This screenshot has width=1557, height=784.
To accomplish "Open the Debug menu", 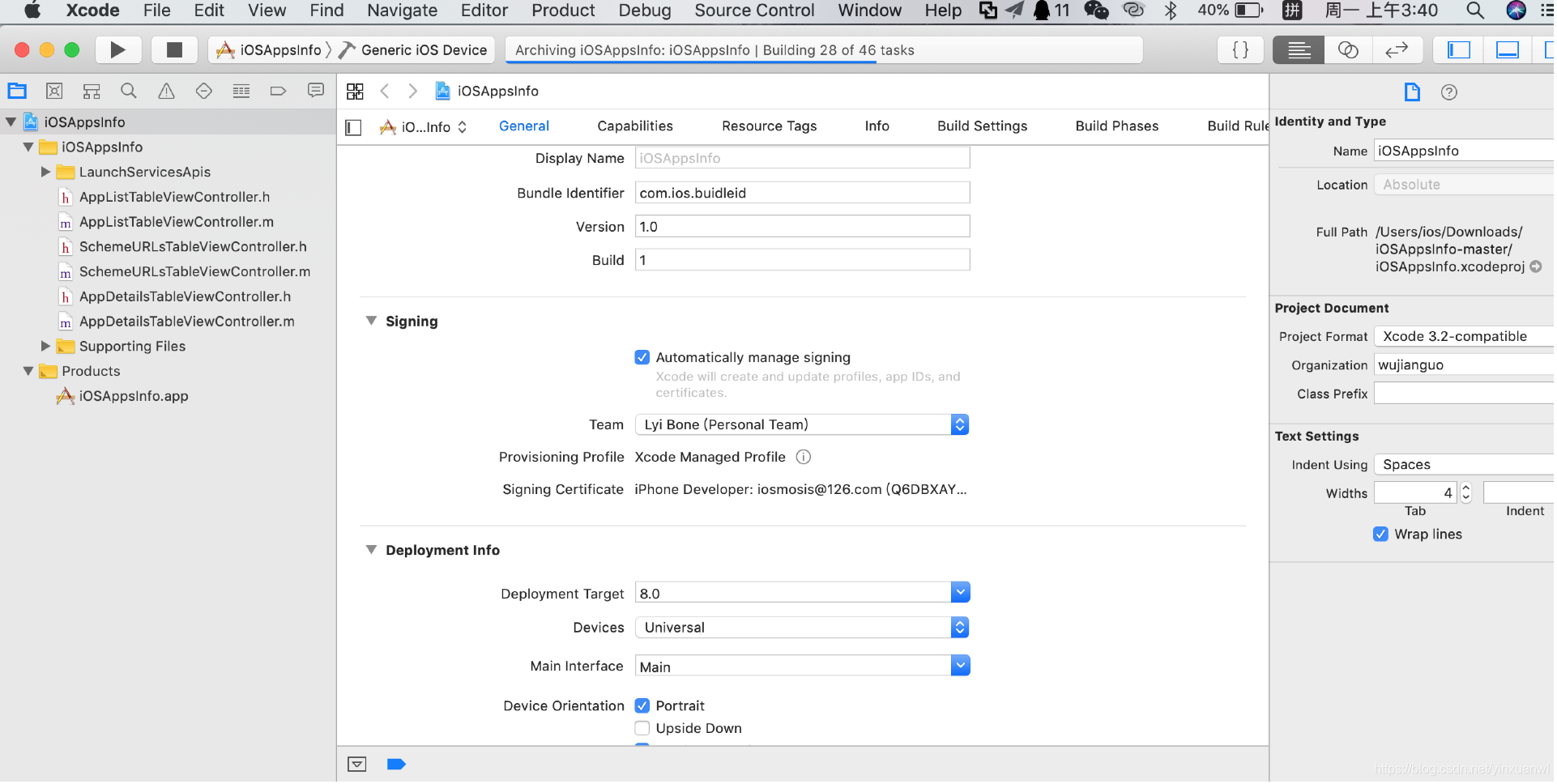I will click(x=645, y=11).
